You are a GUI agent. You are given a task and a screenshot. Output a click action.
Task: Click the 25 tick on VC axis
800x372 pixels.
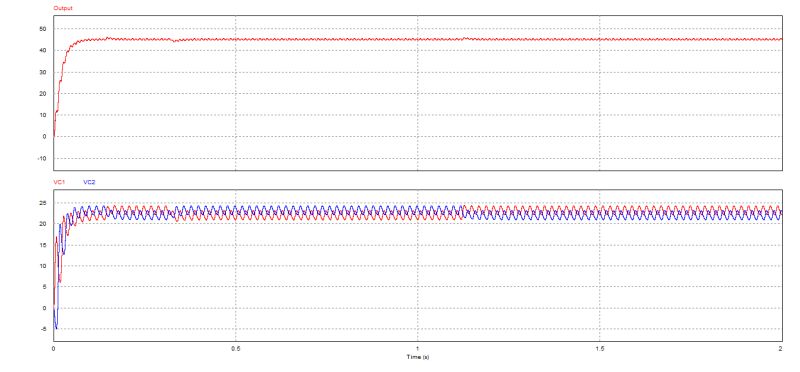(x=43, y=203)
